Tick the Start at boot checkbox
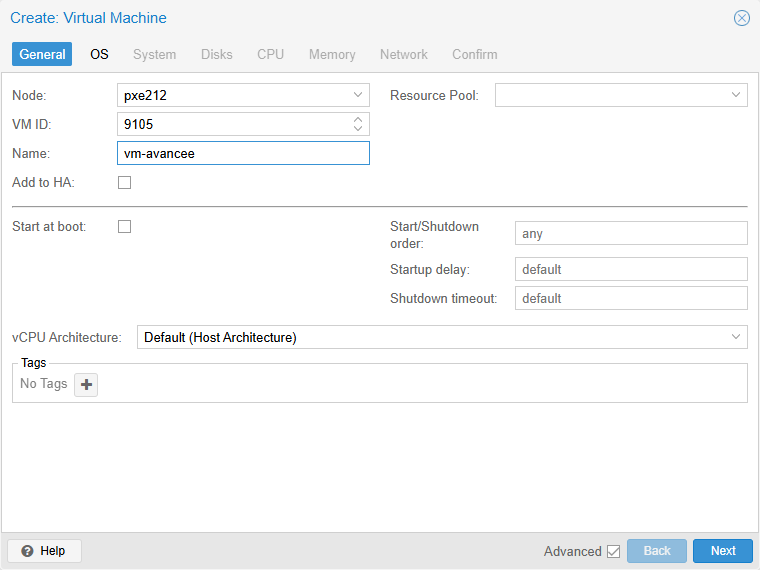 coord(125,226)
